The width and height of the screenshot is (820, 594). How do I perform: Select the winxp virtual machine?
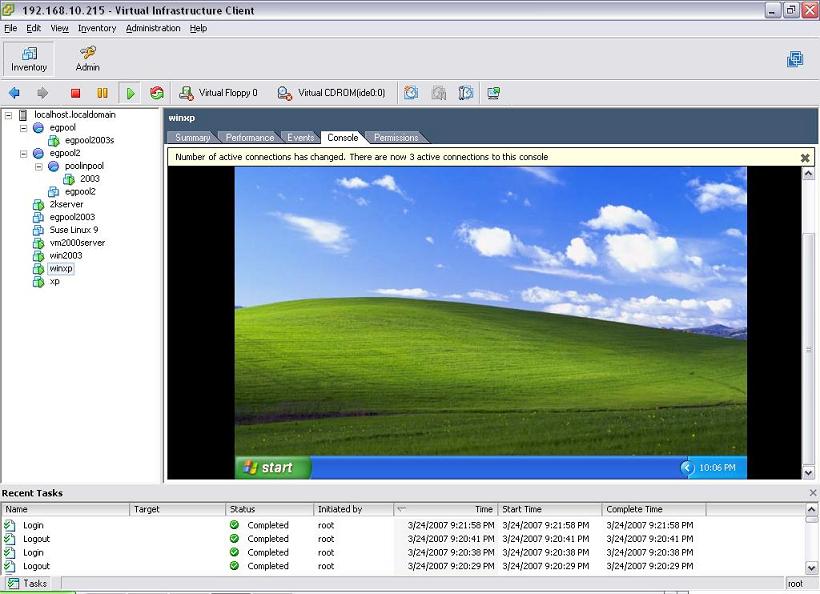[x=61, y=268]
